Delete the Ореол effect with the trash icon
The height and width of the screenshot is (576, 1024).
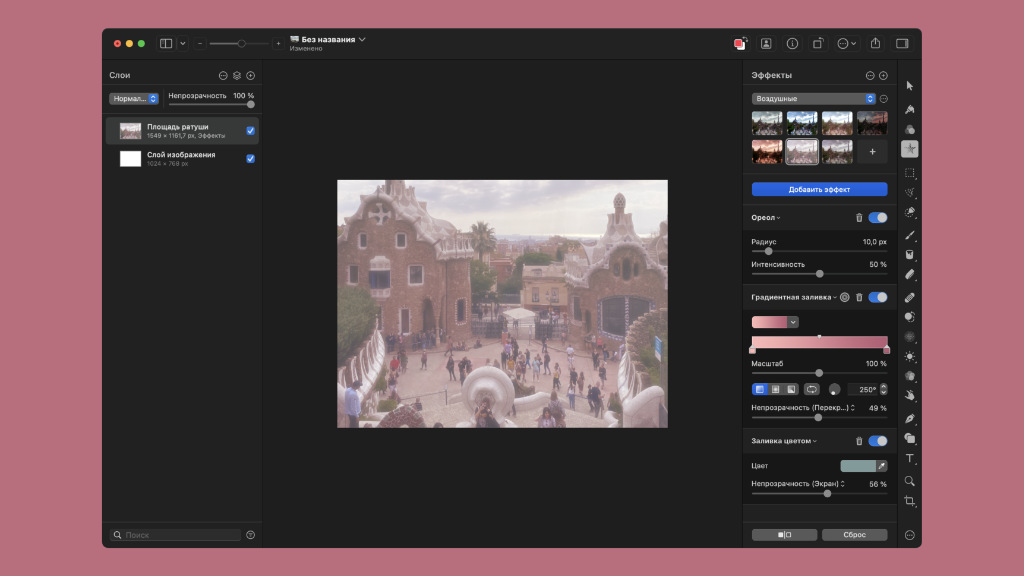pos(858,218)
